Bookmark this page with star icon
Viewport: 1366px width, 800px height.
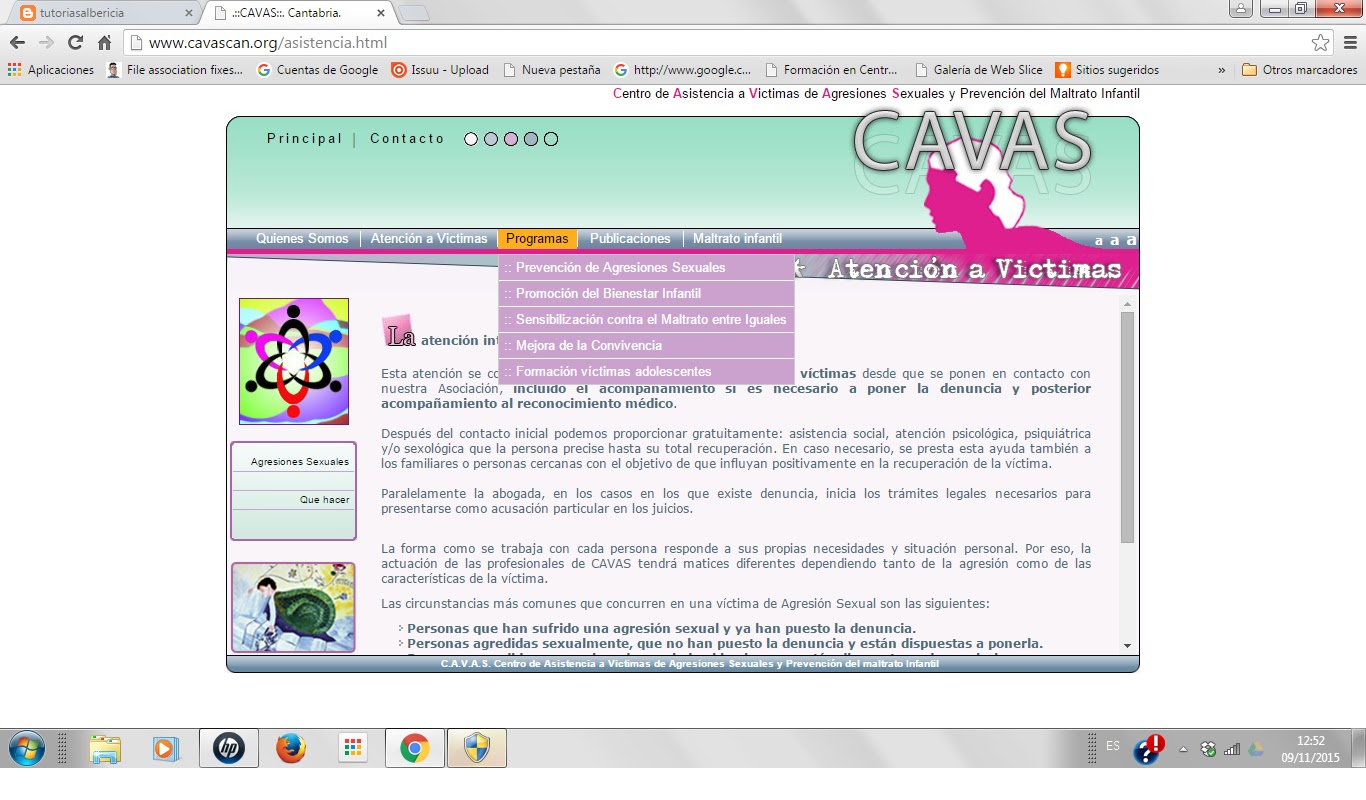click(1320, 43)
